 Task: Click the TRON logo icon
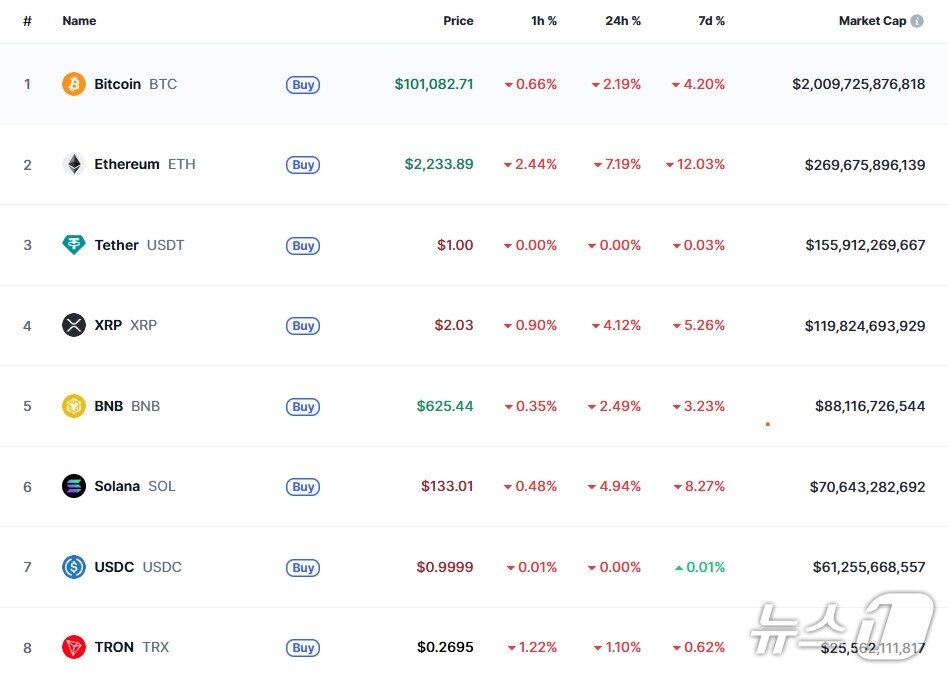74,647
